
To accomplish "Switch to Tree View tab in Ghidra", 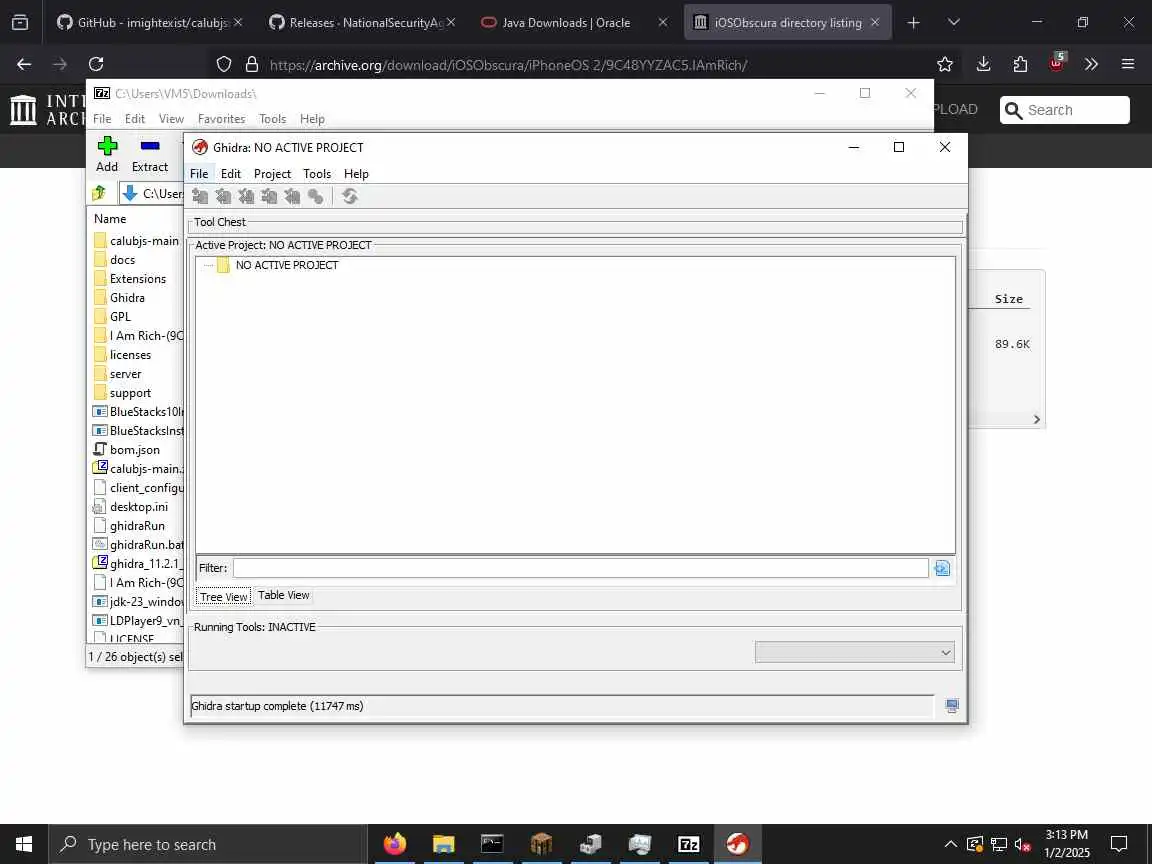I will coord(223,597).
